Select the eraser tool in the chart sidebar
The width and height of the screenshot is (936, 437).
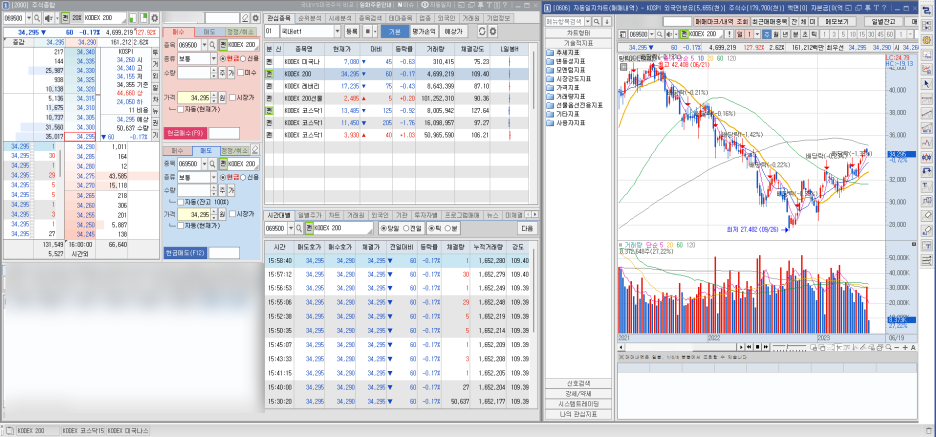[926, 214]
